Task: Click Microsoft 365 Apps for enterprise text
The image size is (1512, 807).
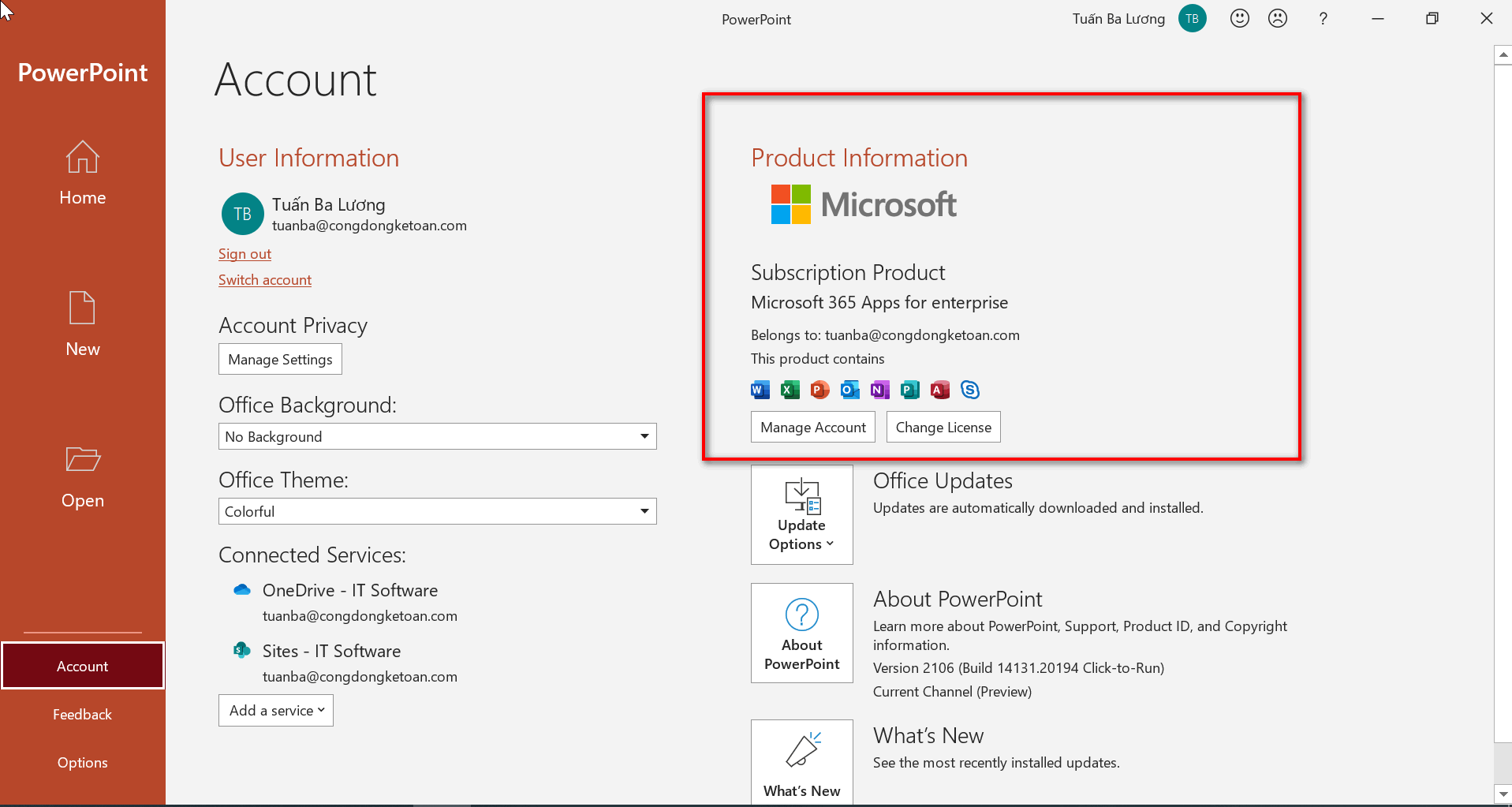Action: 879,302
